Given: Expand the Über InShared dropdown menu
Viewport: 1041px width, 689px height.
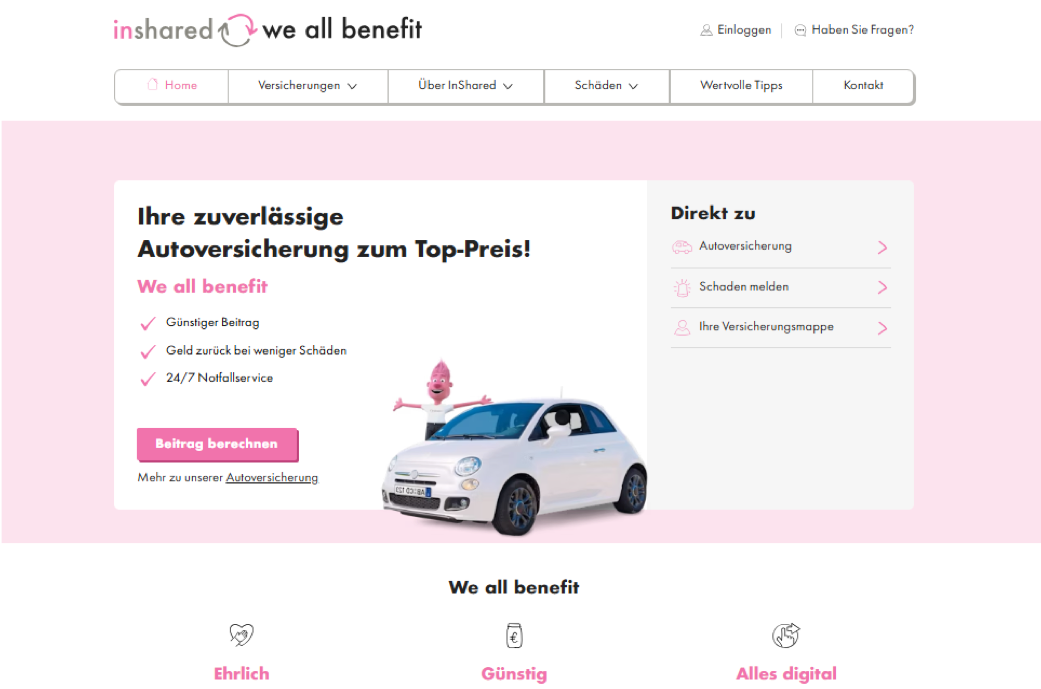Looking at the screenshot, I should (x=466, y=86).
